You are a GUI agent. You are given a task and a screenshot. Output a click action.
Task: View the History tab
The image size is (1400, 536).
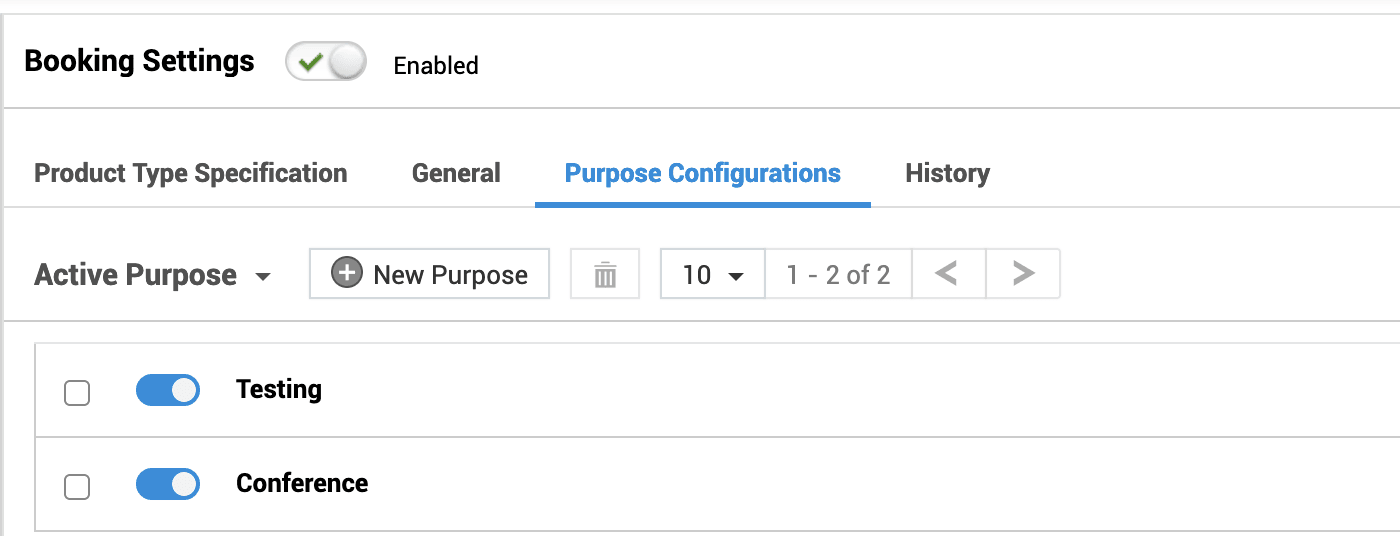(x=947, y=173)
